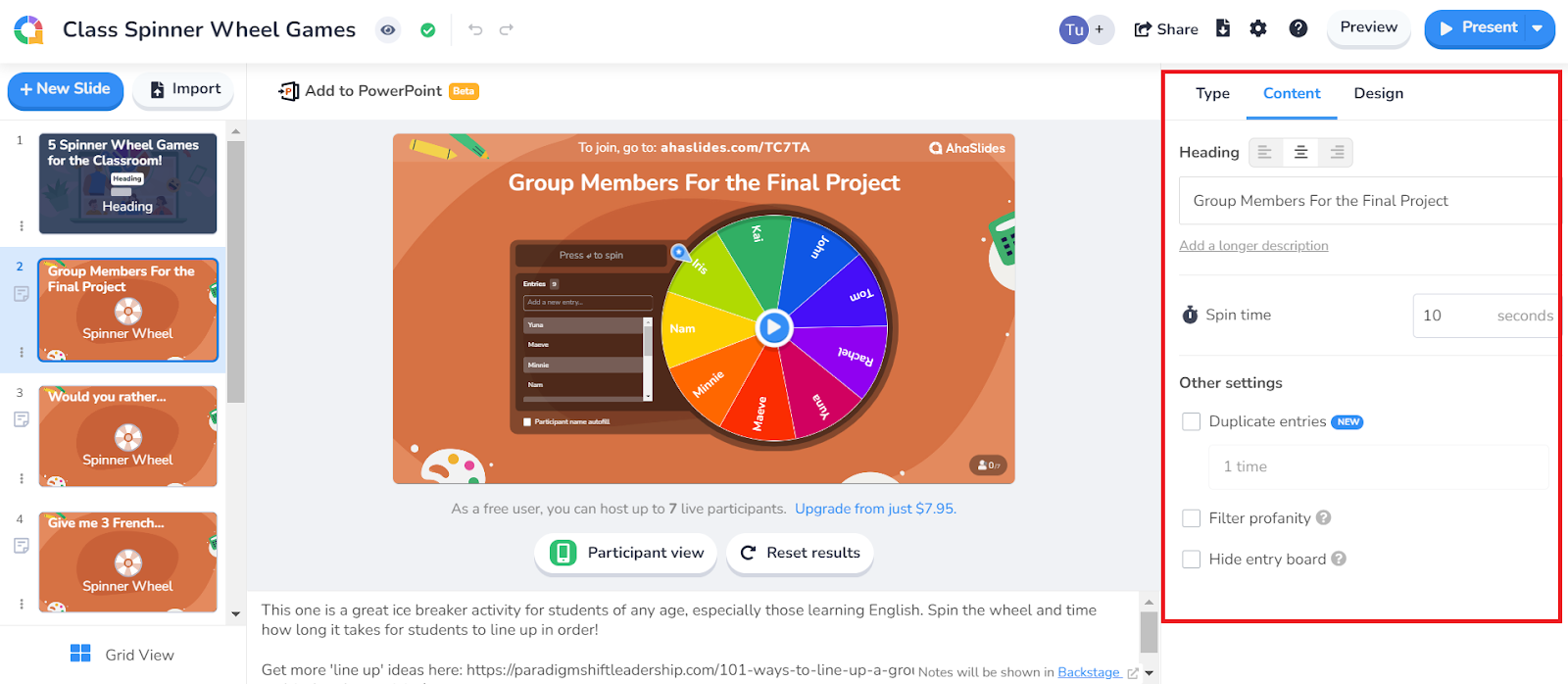This screenshot has height=684, width=1568.
Task: Open Add a longer description link
Action: pyautogui.click(x=1253, y=246)
